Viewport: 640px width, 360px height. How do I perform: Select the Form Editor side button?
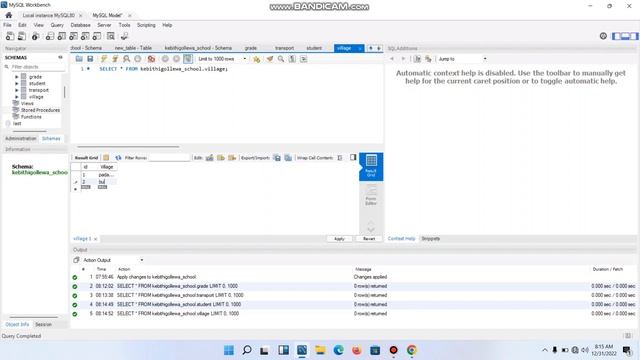click(x=371, y=195)
